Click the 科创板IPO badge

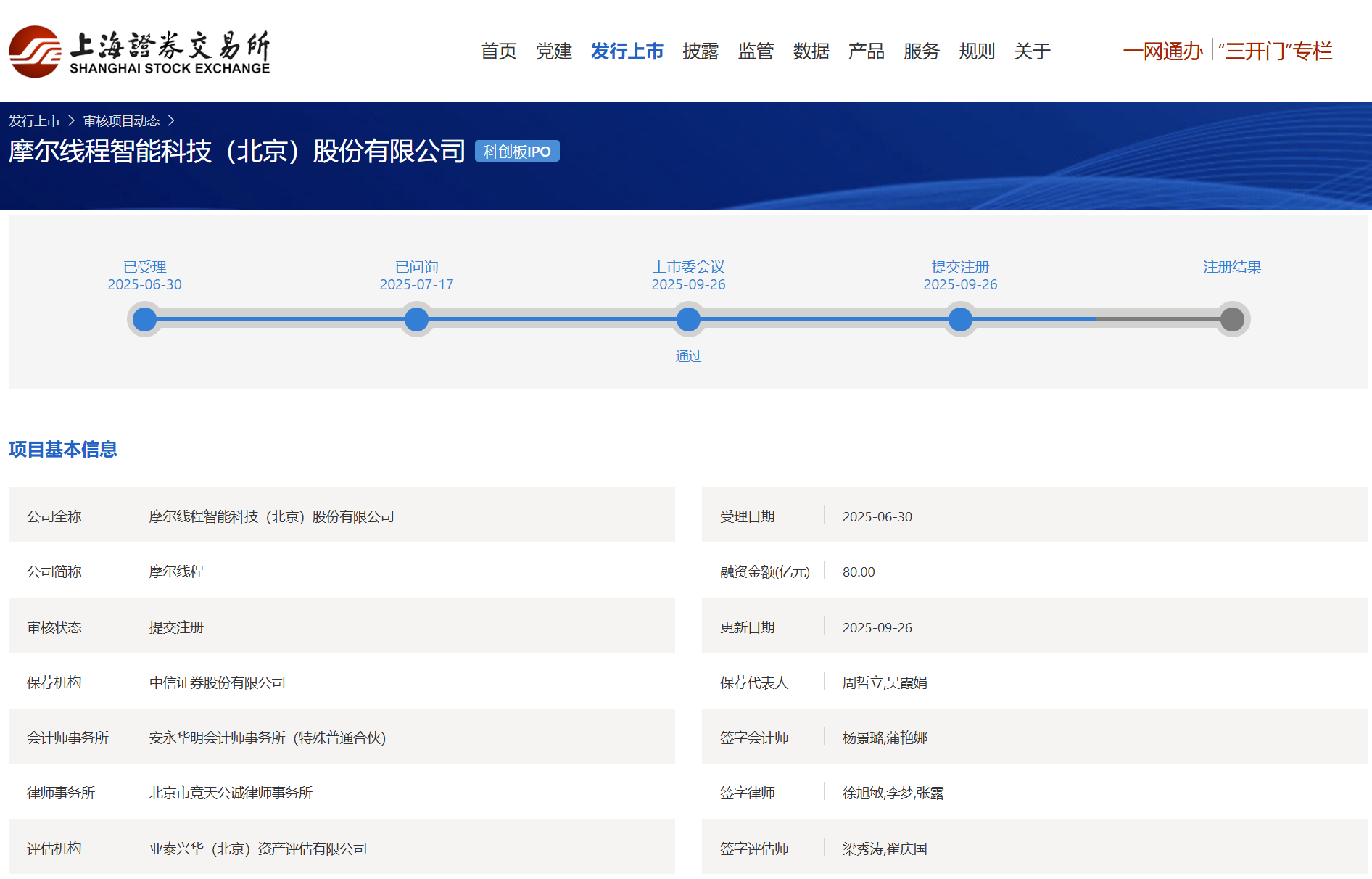pyautogui.click(x=517, y=152)
